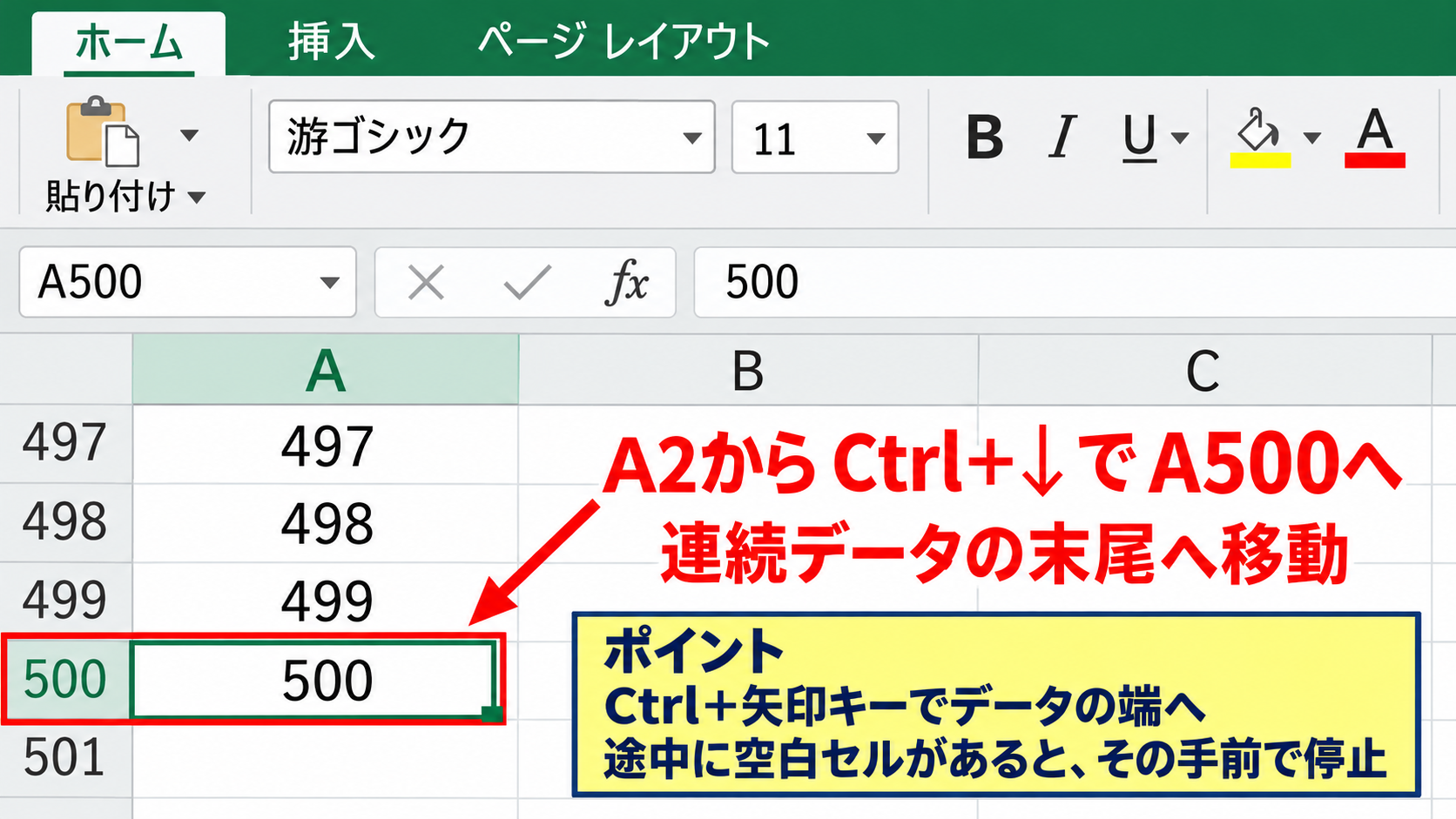Open the dropdown arrow beside the paste icon
The image size is (1456, 819).
click(189, 135)
